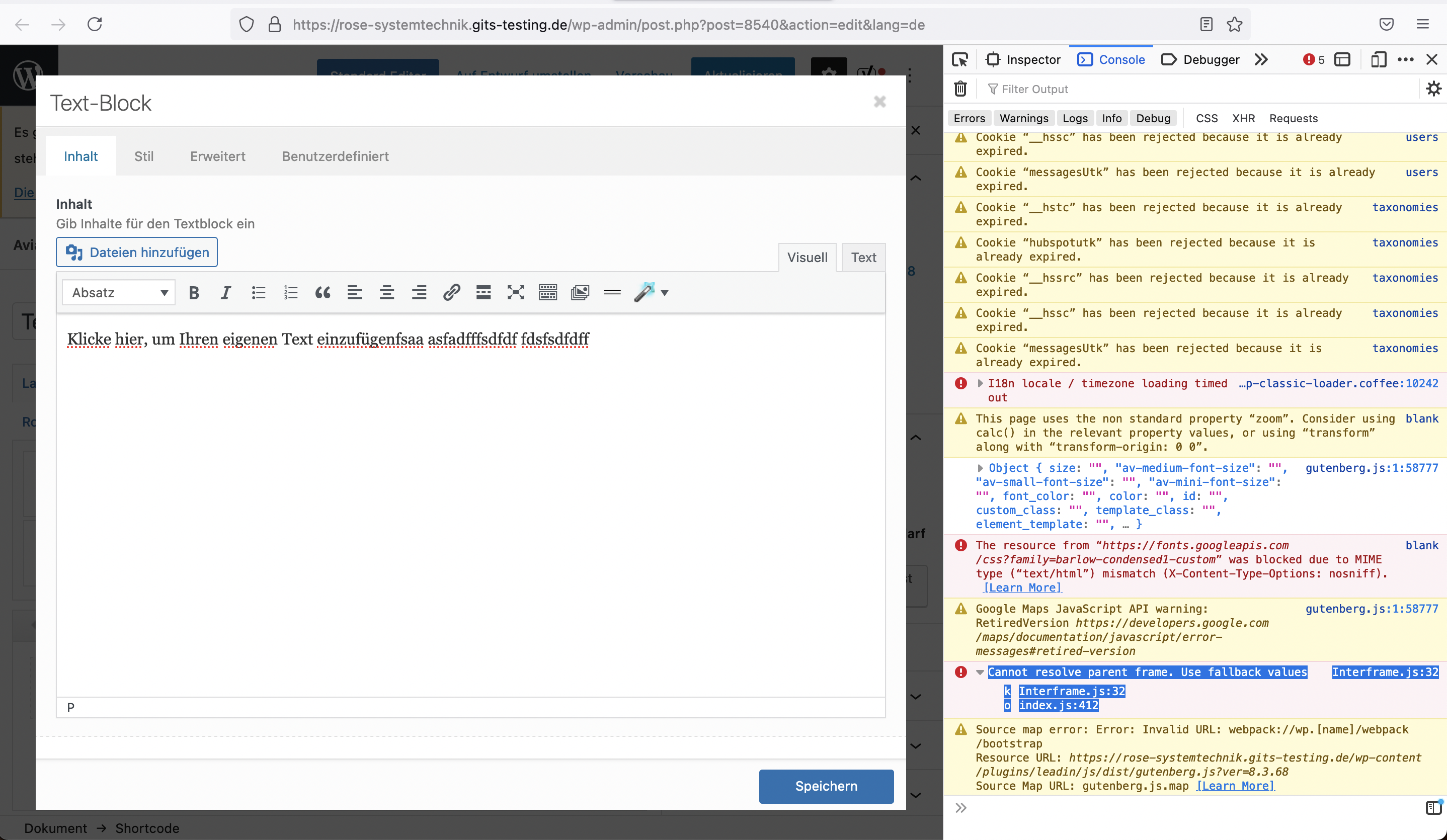Image resolution: width=1447 pixels, height=840 pixels.
Task: Clear the console output with trash icon
Action: click(960, 89)
